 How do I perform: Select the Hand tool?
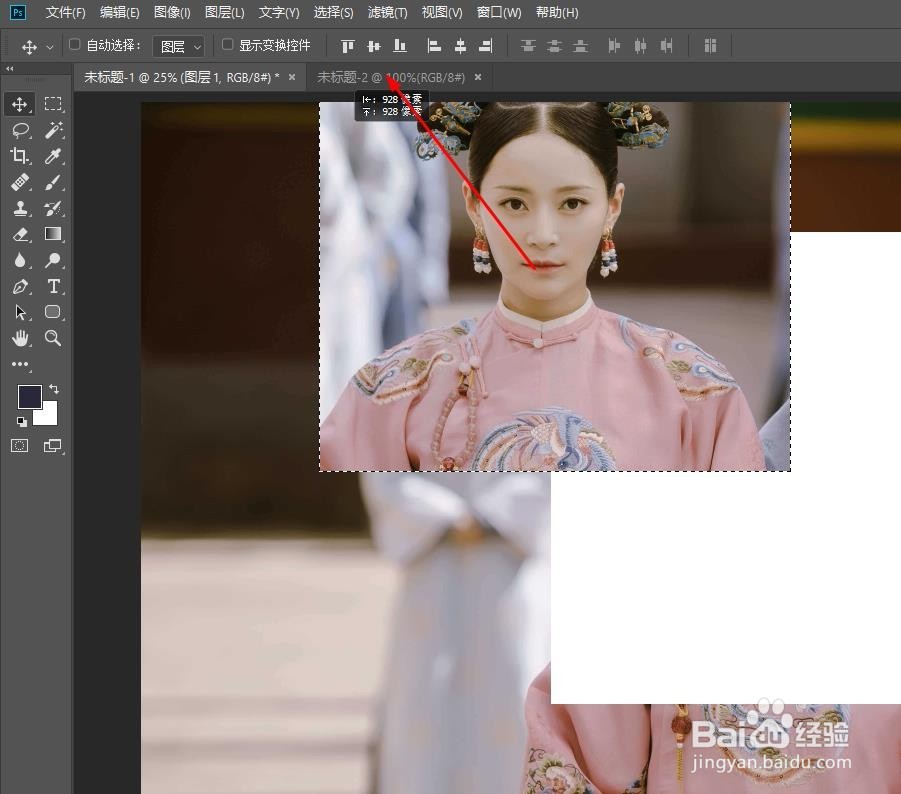20,338
